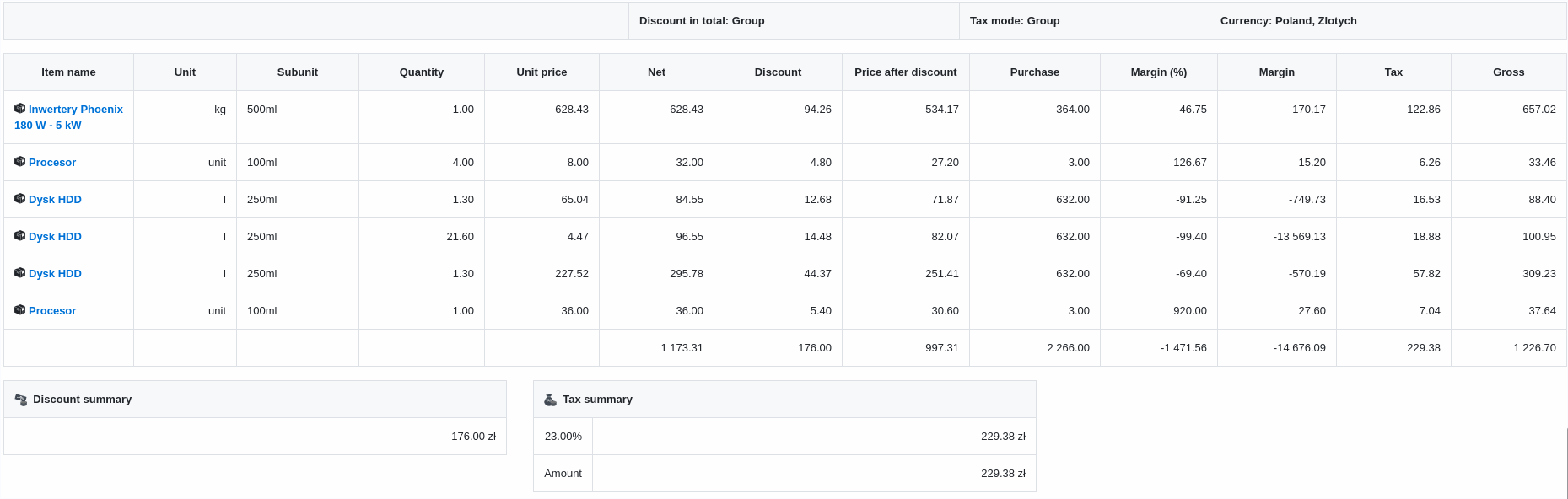This screenshot has height=499, width=1568.
Task: Open Dysk HDD link with unit price 4.47
Action: tap(55, 236)
